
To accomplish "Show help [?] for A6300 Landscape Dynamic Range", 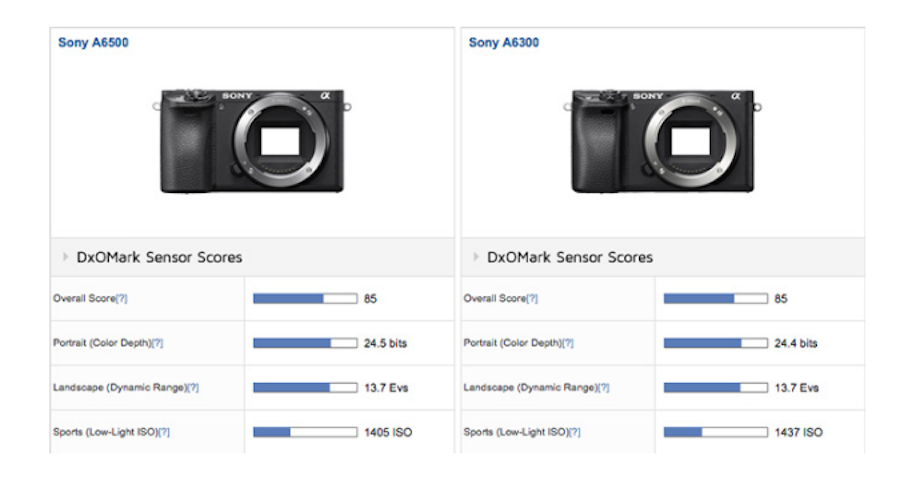I will click(603, 388).
